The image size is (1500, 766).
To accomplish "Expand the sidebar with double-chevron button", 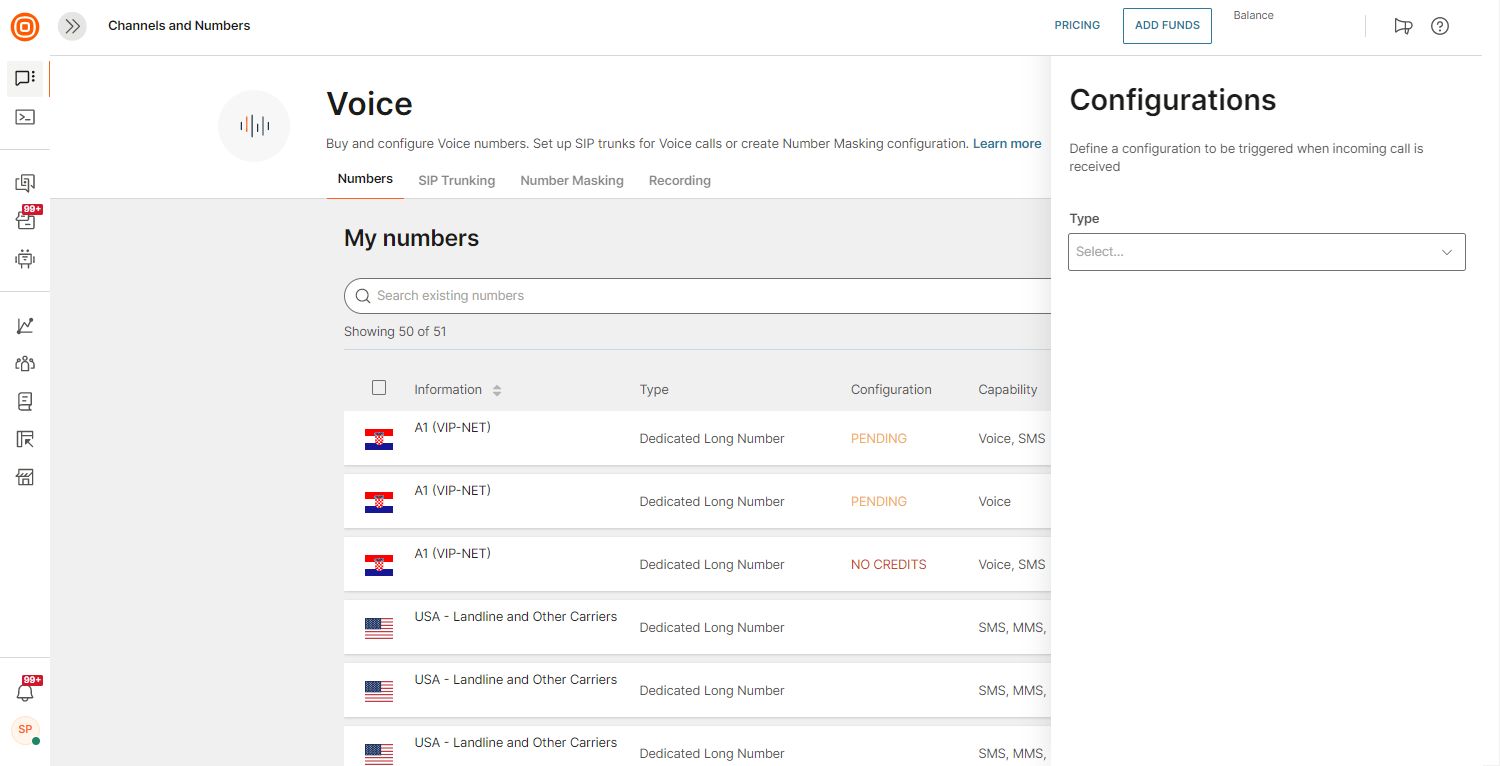I will coord(72,26).
